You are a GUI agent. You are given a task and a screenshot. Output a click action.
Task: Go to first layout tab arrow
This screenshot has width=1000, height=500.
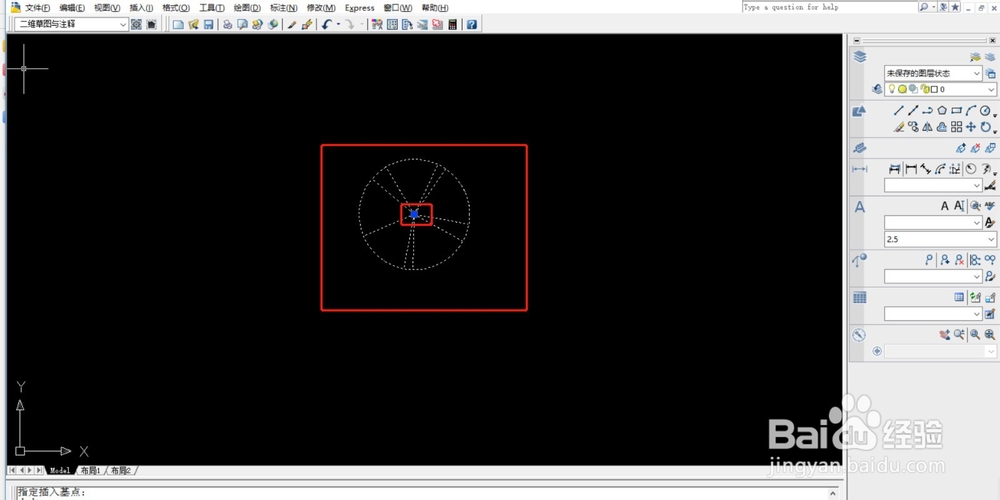pyautogui.click(x=13, y=471)
